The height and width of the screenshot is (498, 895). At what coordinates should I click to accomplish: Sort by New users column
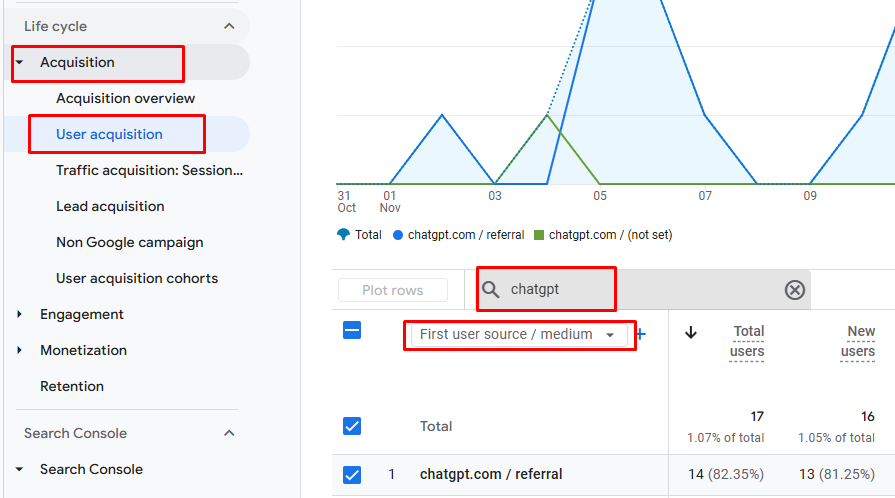pos(858,341)
